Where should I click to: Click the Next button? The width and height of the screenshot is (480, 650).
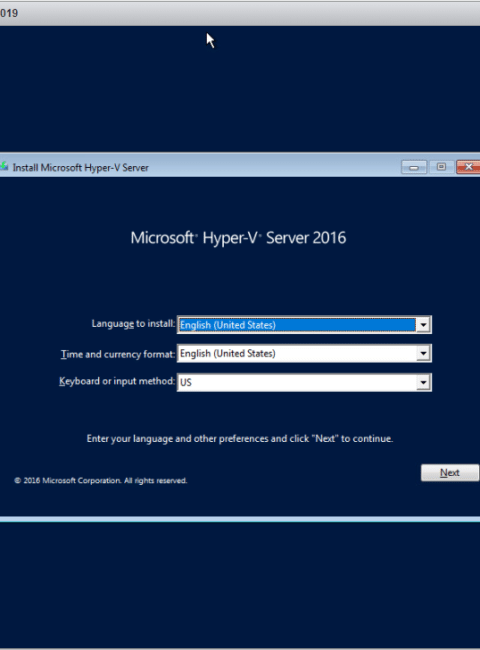[x=450, y=473]
